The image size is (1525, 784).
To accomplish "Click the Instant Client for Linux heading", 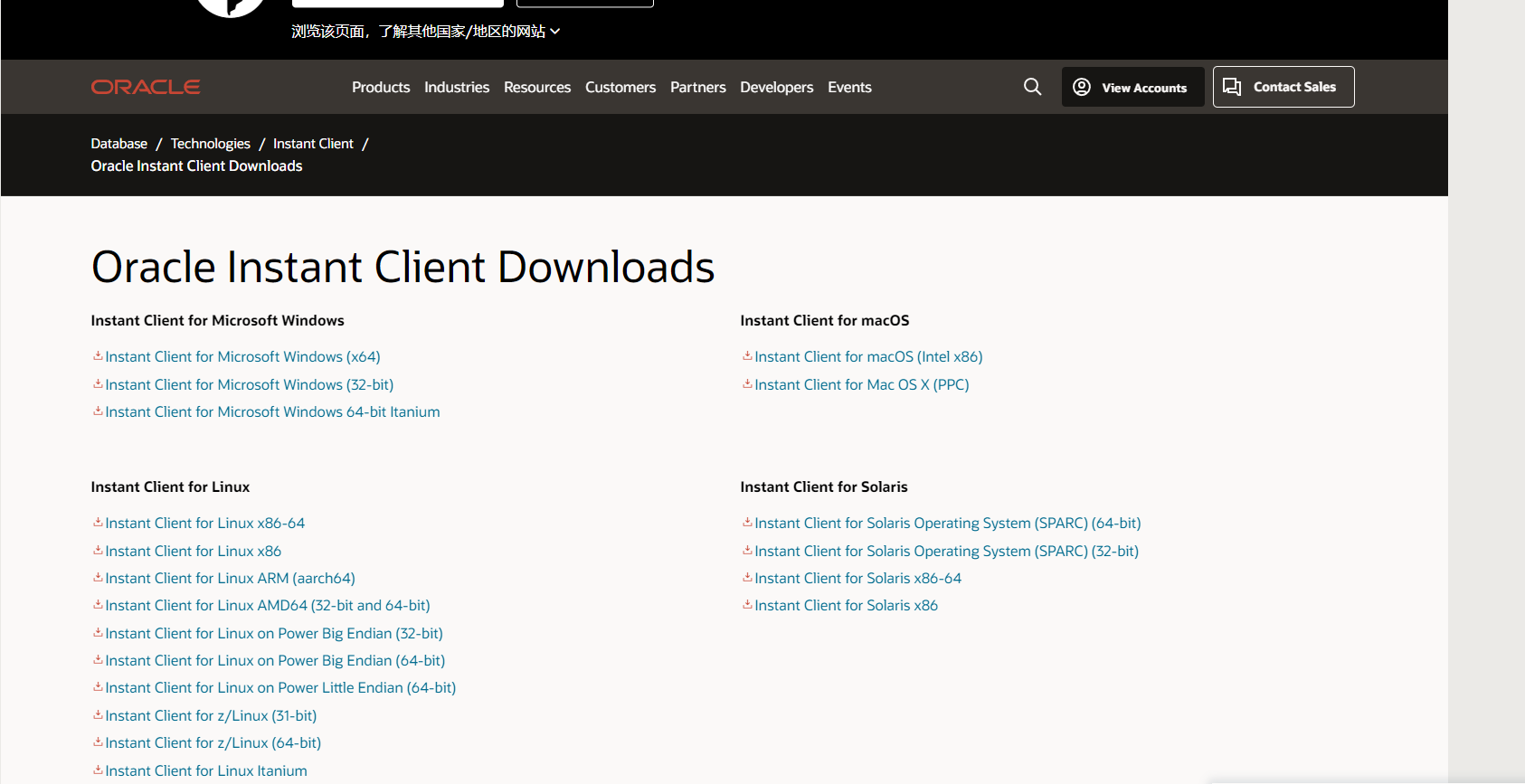I will [x=170, y=487].
